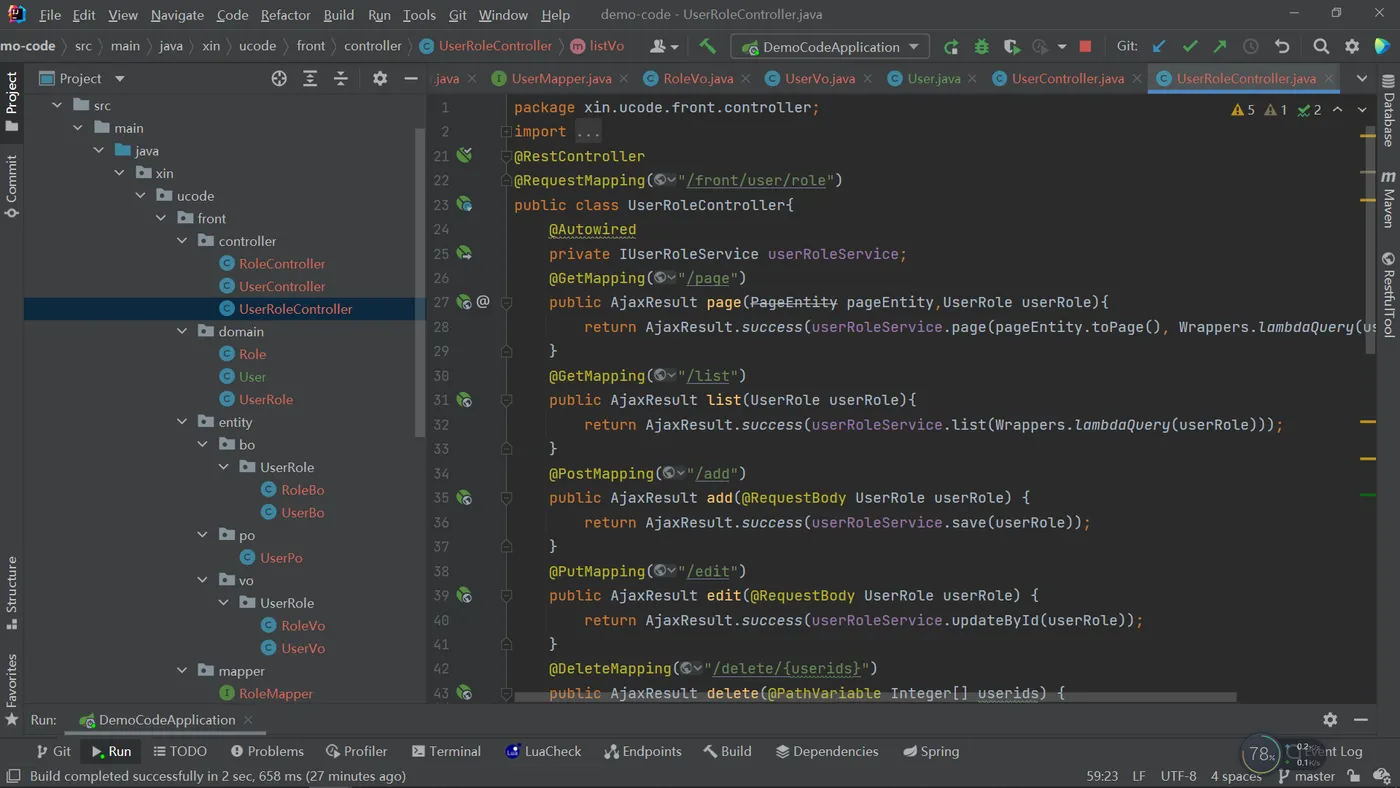Open the RestfulTool side panel

[1388, 294]
